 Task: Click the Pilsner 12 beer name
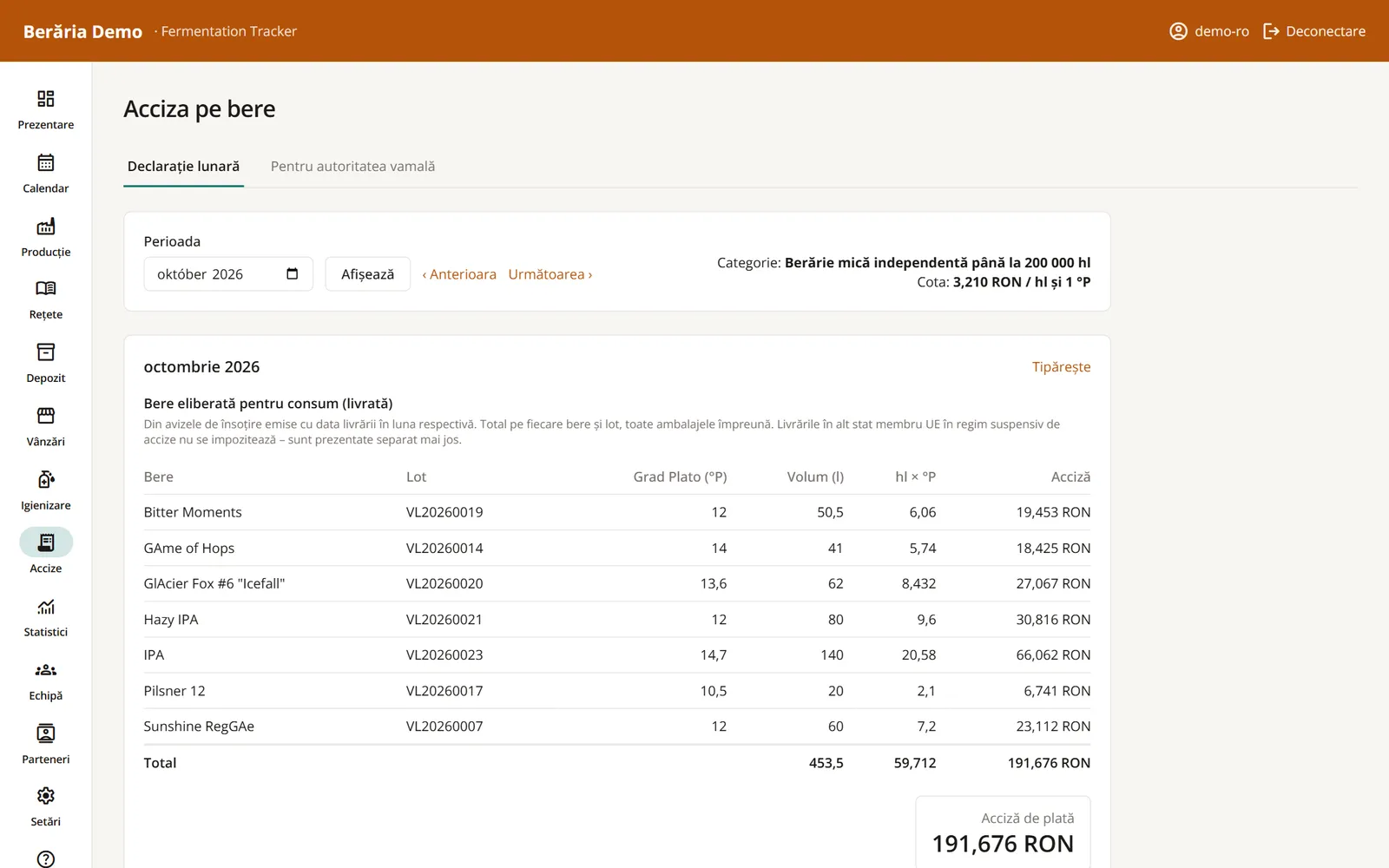pyautogui.click(x=174, y=691)
